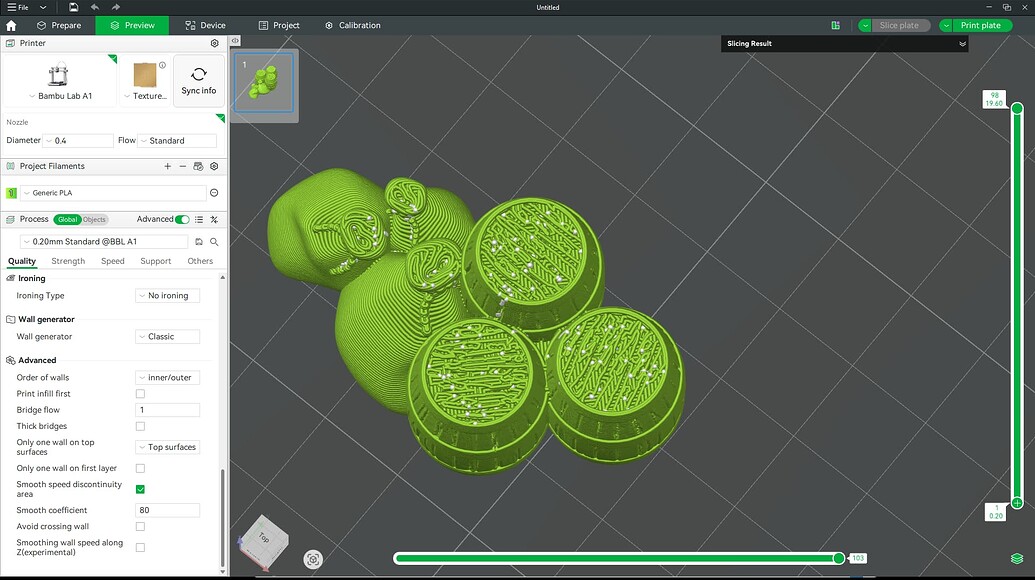
Task: Open the dropdown arrow next to File
Action: pos(43,7)
